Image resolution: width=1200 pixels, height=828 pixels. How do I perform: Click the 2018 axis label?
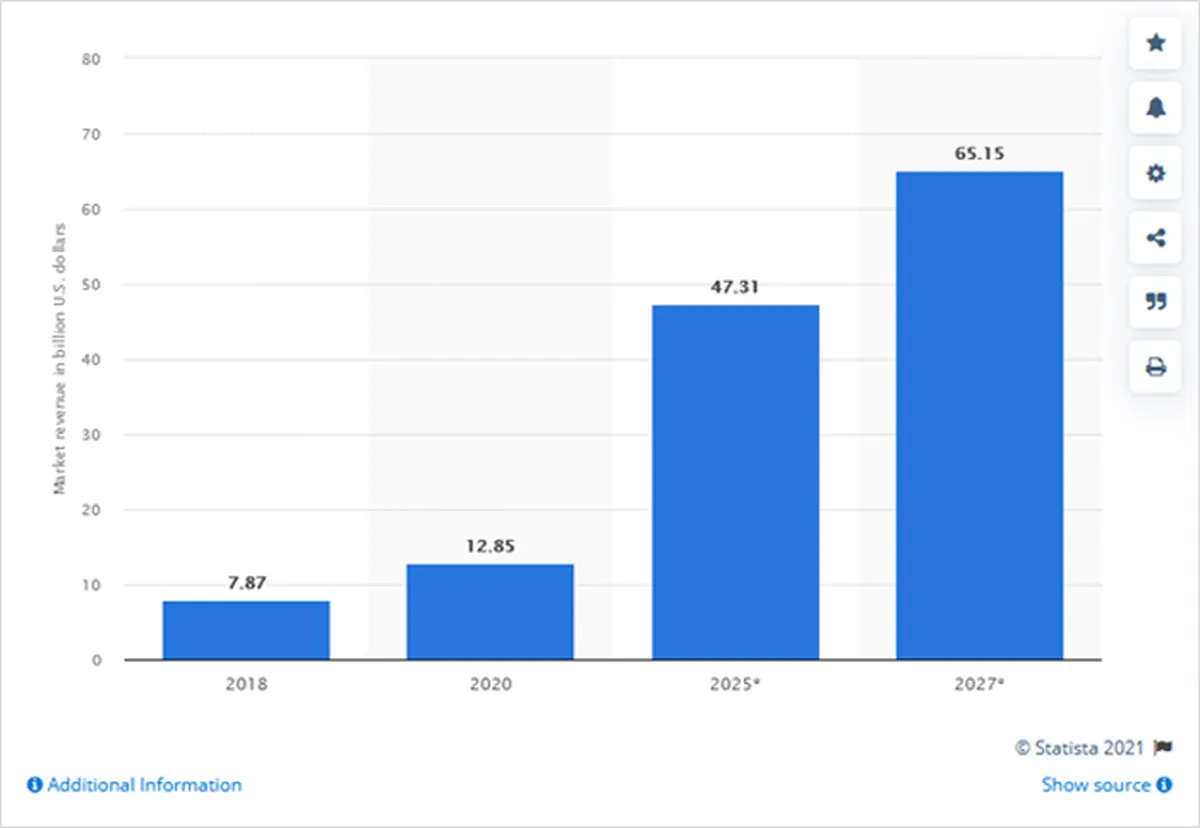click(246, 685)
